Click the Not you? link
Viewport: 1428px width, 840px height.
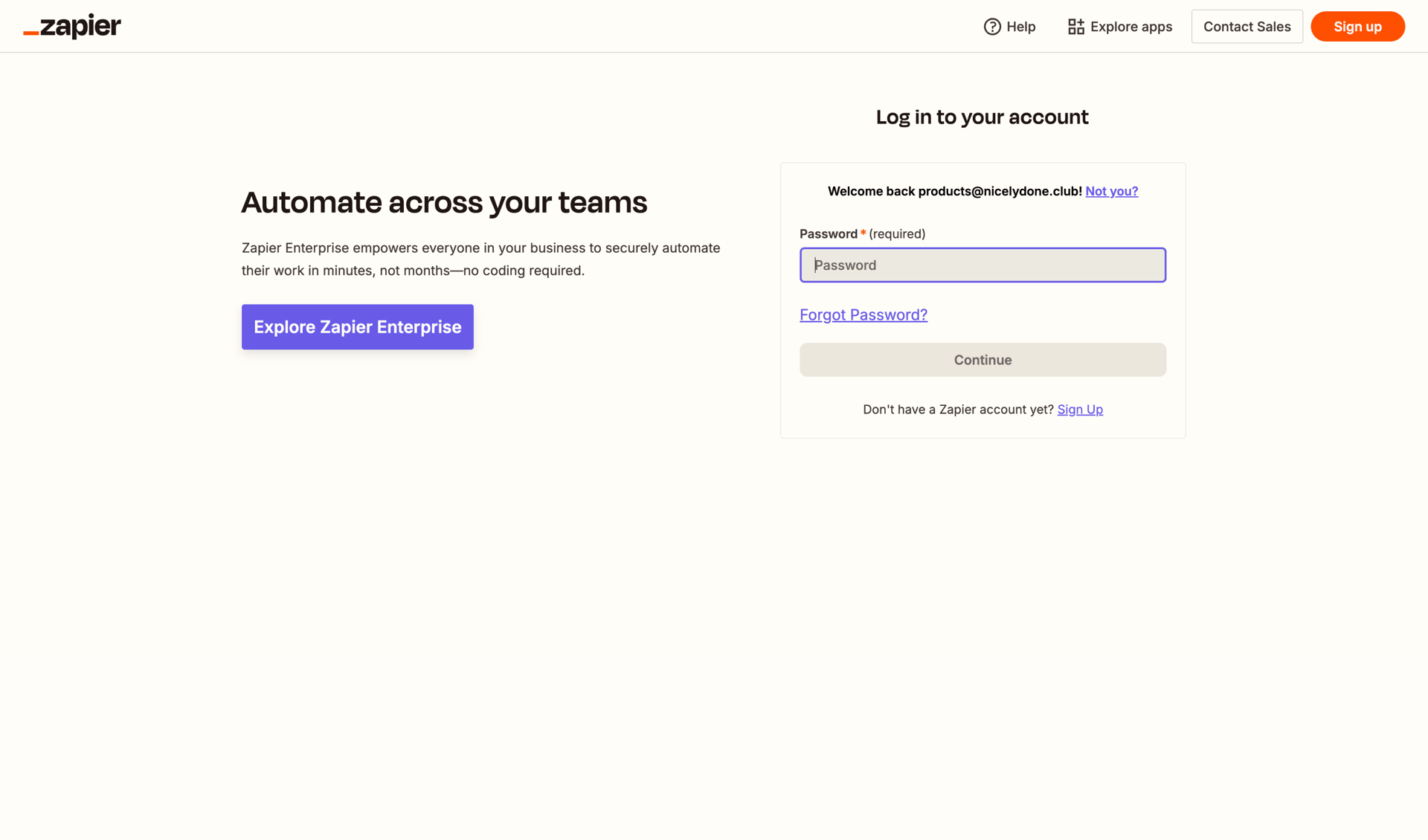tap(1112, 191)
